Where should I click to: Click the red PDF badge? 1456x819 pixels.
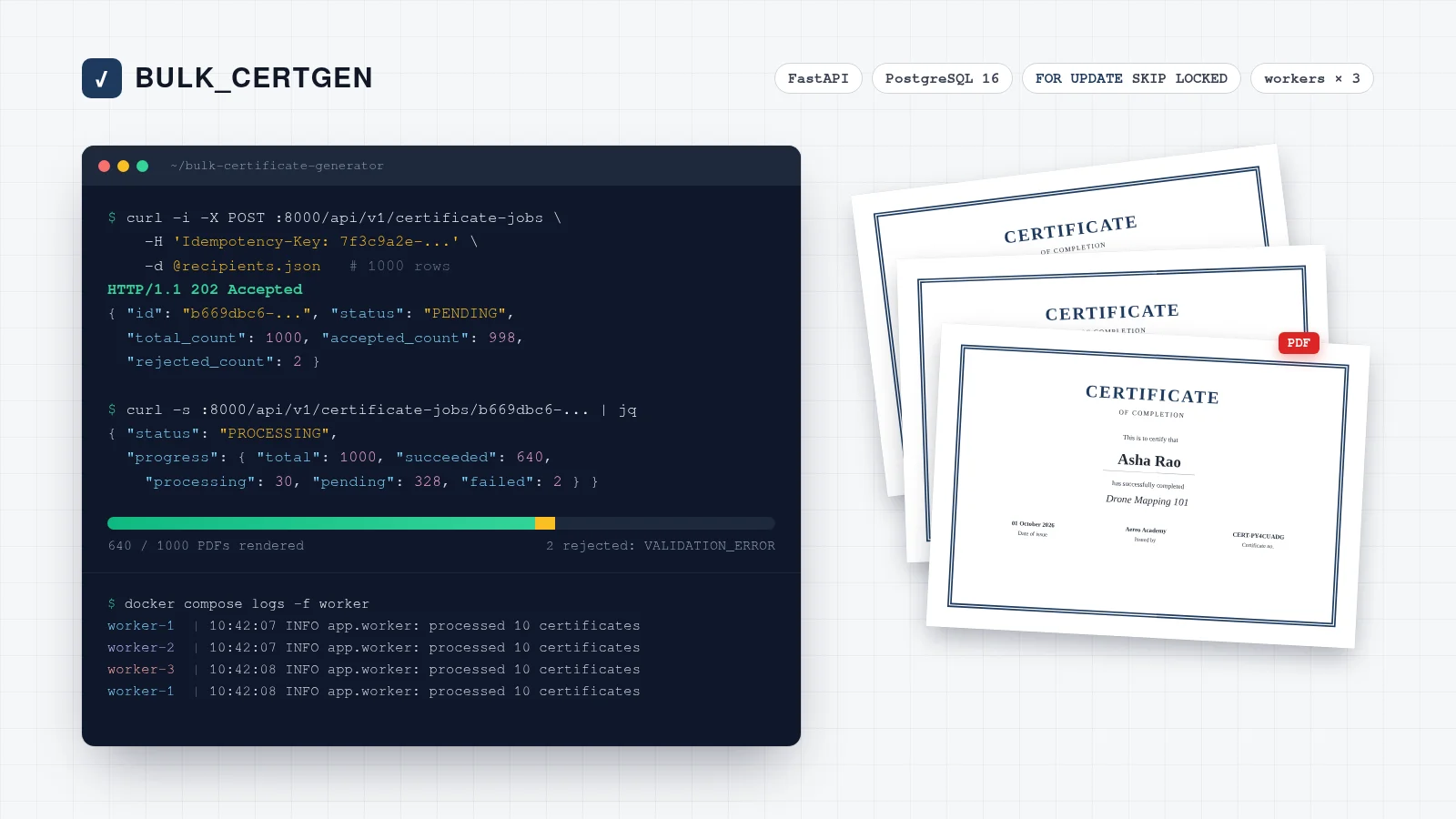[x=1299, y=343]
